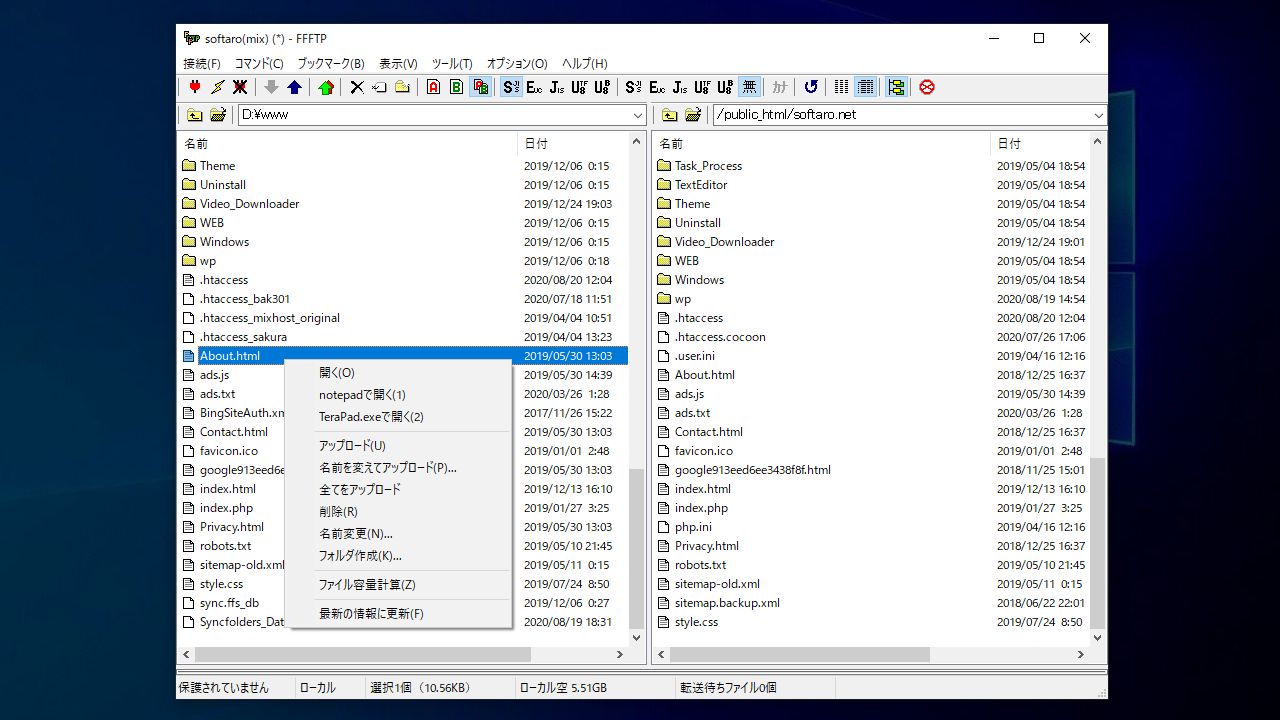
Task: Go up one folder in remote pane
Action: coord(670,115)
